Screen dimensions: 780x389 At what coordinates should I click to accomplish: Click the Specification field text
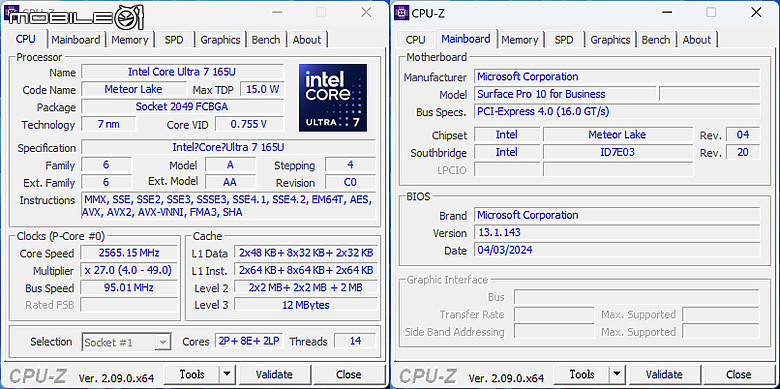(x=228, y=148)
